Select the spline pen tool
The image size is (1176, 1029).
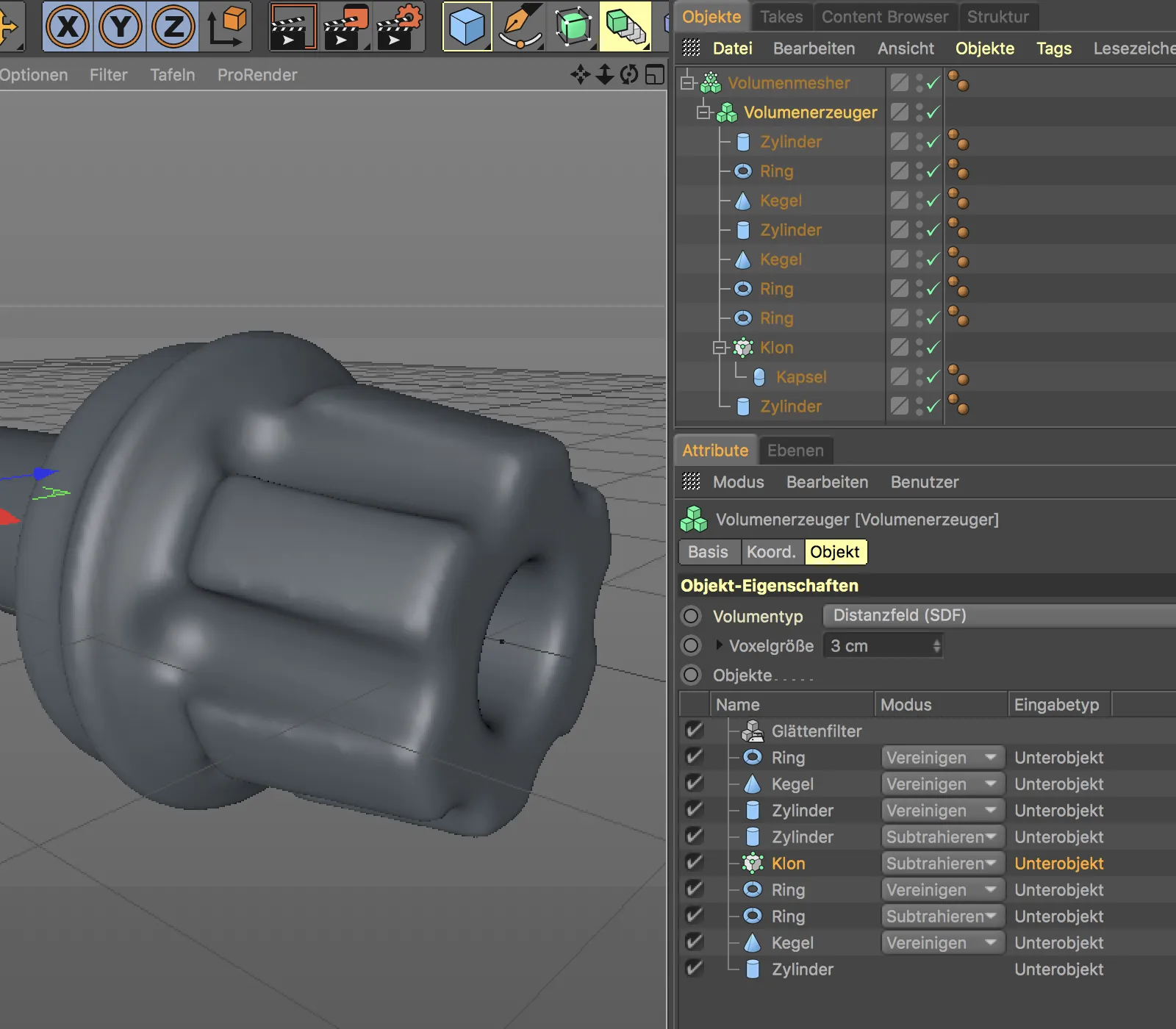click(x=520, y=27)
